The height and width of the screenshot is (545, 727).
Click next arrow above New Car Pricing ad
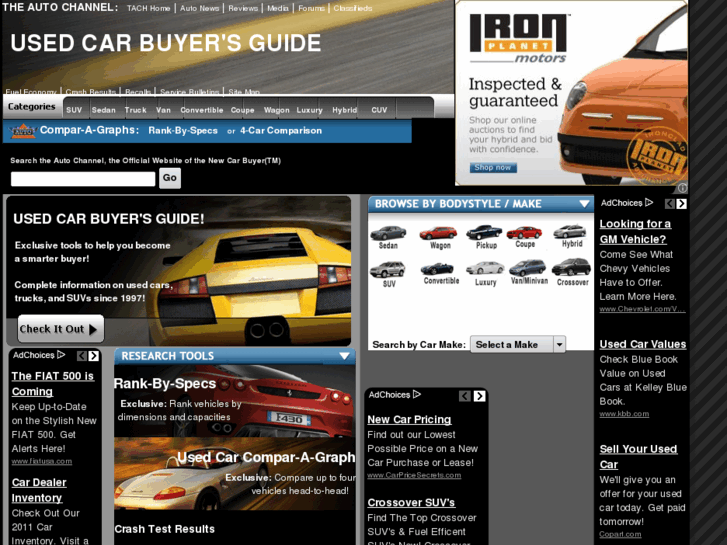(x=479, y=396)
